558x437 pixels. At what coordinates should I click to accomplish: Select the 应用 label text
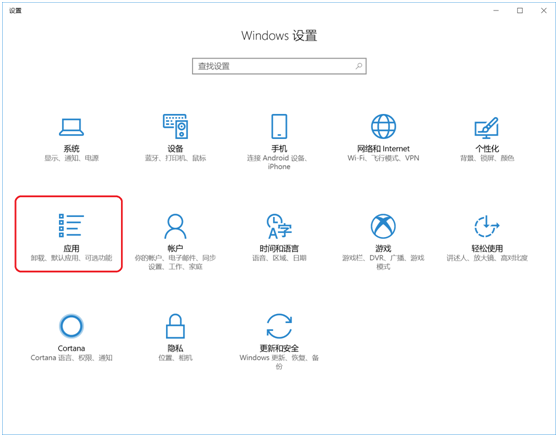71,248
